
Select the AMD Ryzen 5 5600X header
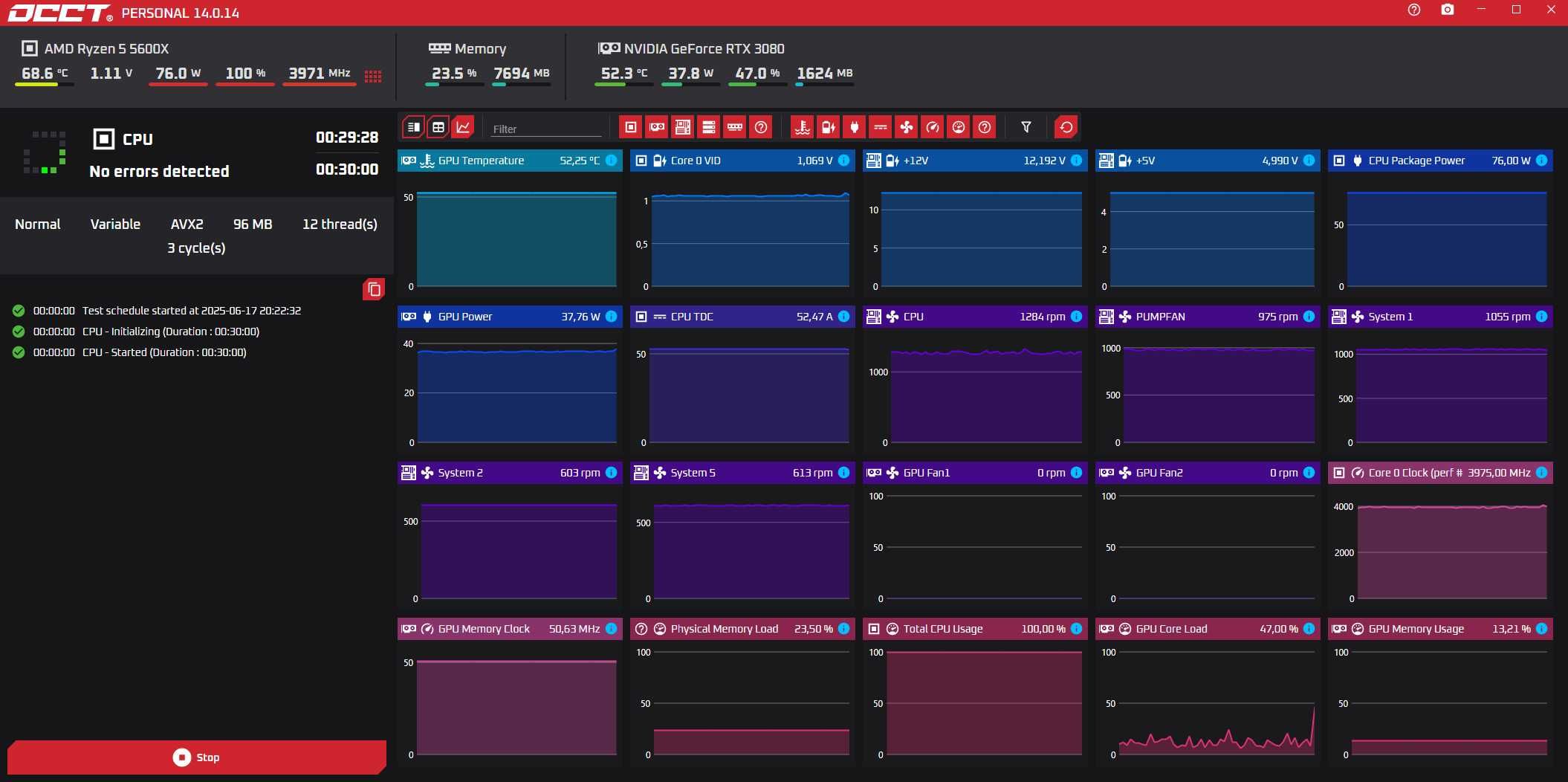coord(95,49)
